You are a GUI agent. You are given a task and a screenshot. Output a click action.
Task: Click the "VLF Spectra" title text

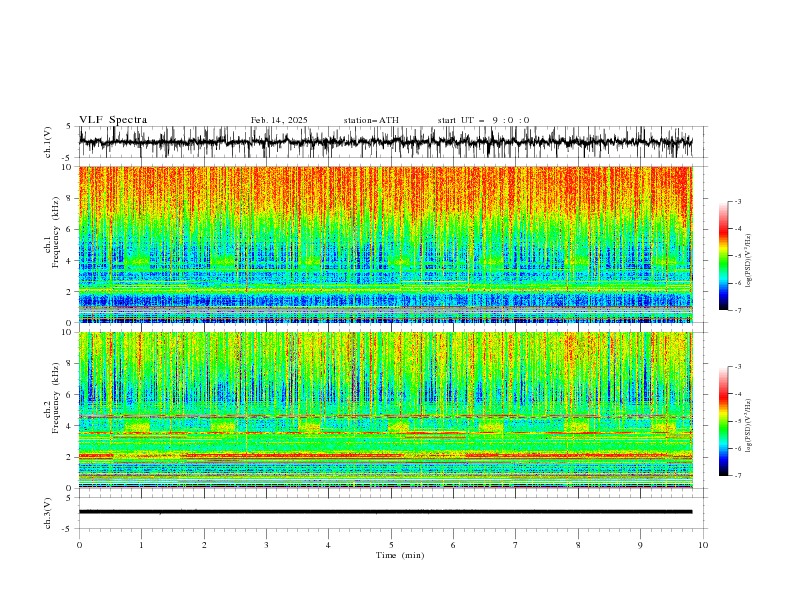(113, 120)
